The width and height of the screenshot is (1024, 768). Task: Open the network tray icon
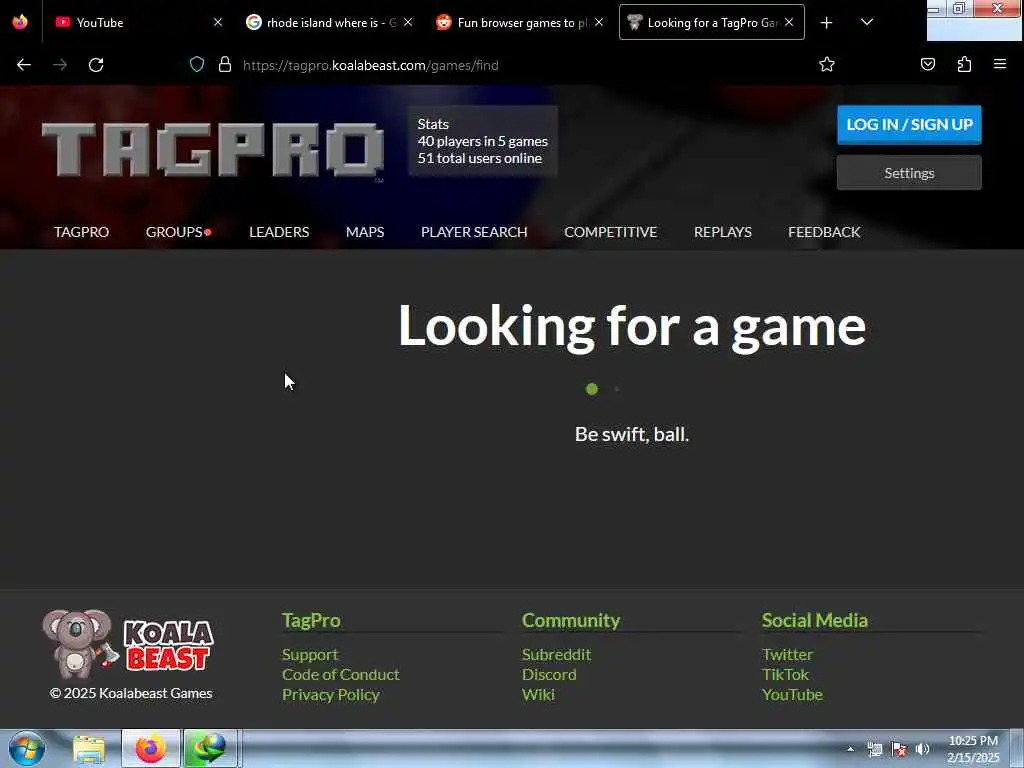pos(874,749)
